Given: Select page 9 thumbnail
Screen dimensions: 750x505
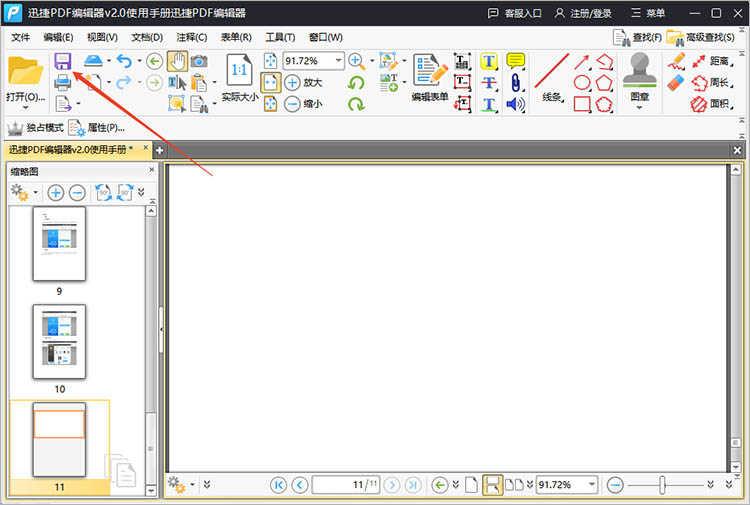Looking at the screenshot, I should coord(59,244).
